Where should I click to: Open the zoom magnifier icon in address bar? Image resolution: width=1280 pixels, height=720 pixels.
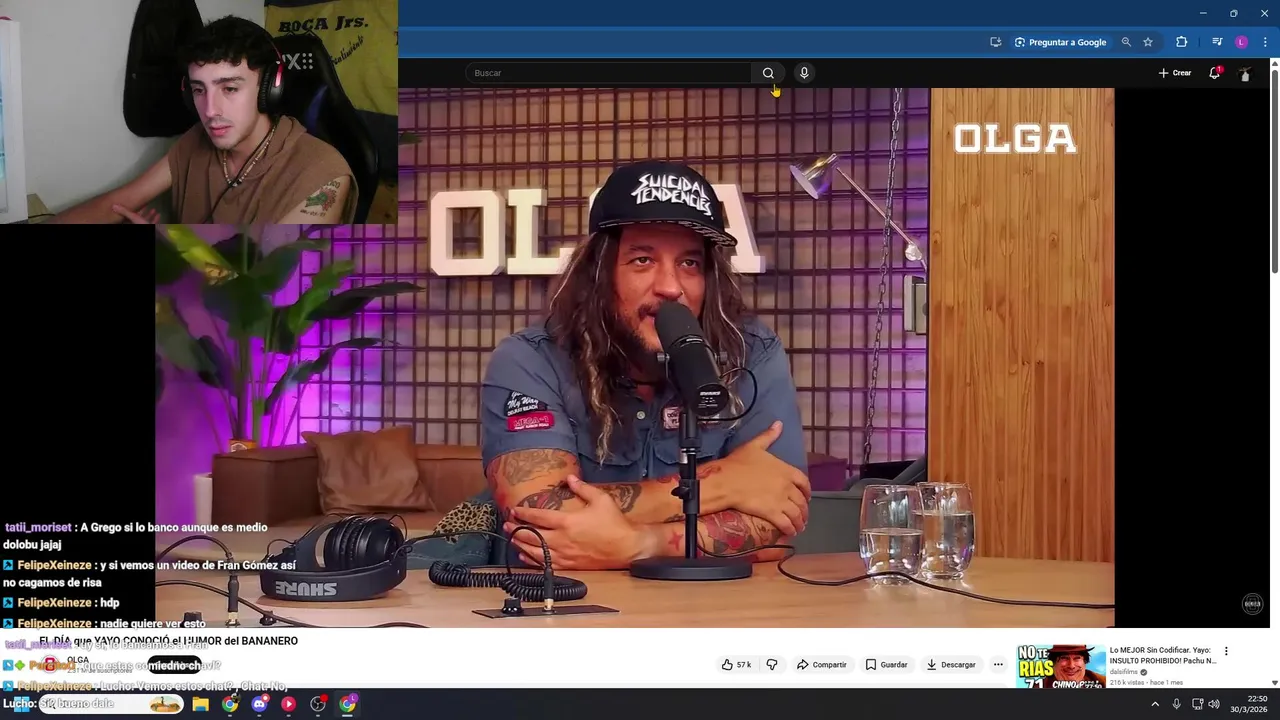coord(1126,42)
